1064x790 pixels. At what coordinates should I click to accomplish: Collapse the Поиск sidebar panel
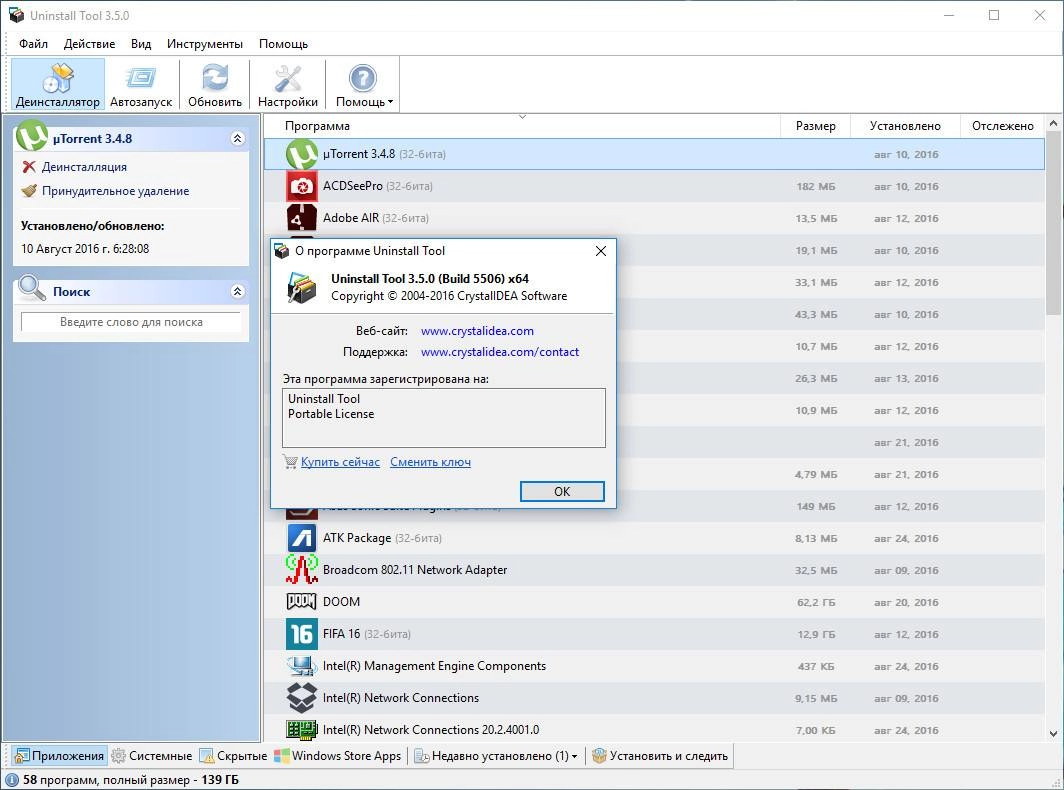[x=238, y=291]
